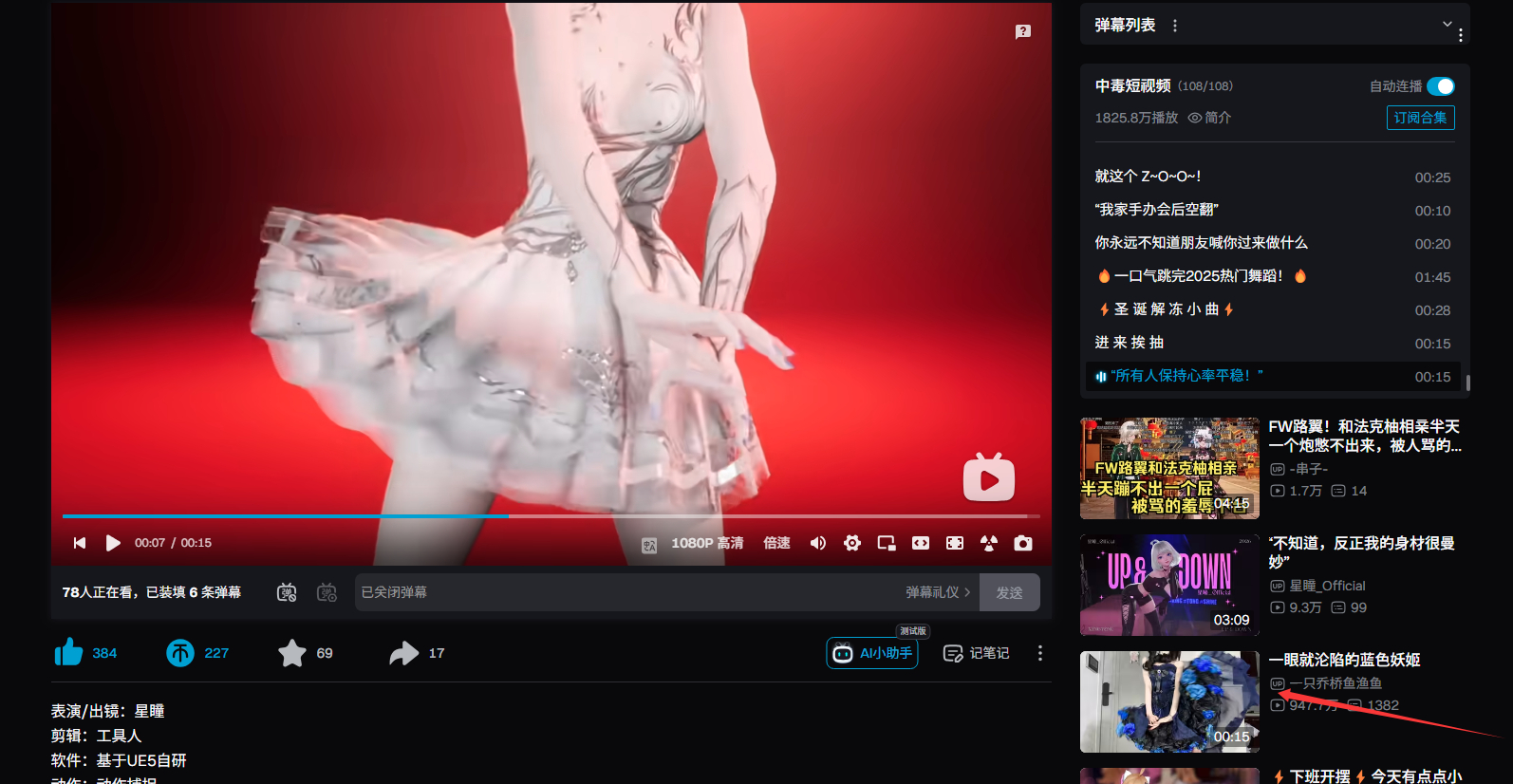Share the video using arrow icon
This screenshot has height=784, width=1513.
pos(404,653)
